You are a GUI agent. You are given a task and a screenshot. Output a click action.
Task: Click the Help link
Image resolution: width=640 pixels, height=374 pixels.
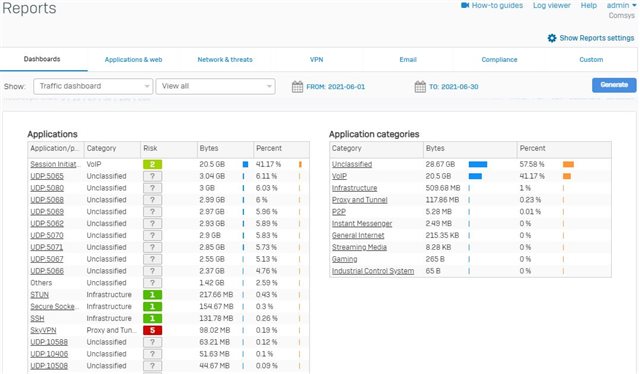click(589, 5)
